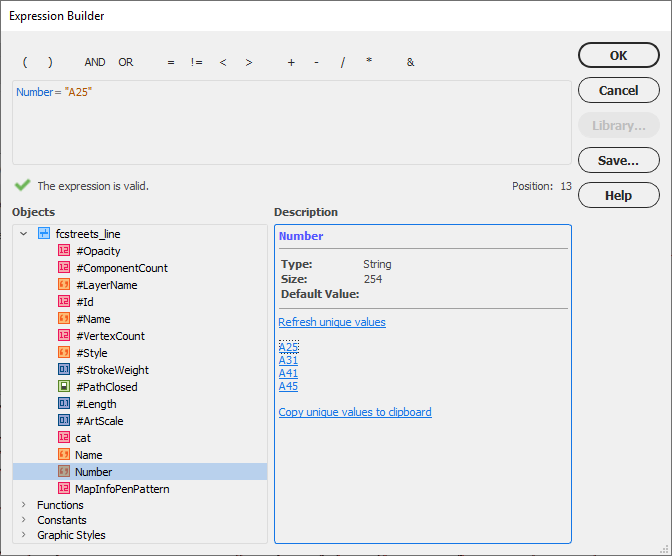The width and height of the screenshot is (672, 556).
Task: Confirm with the OK button
Action: pos(618,55)
